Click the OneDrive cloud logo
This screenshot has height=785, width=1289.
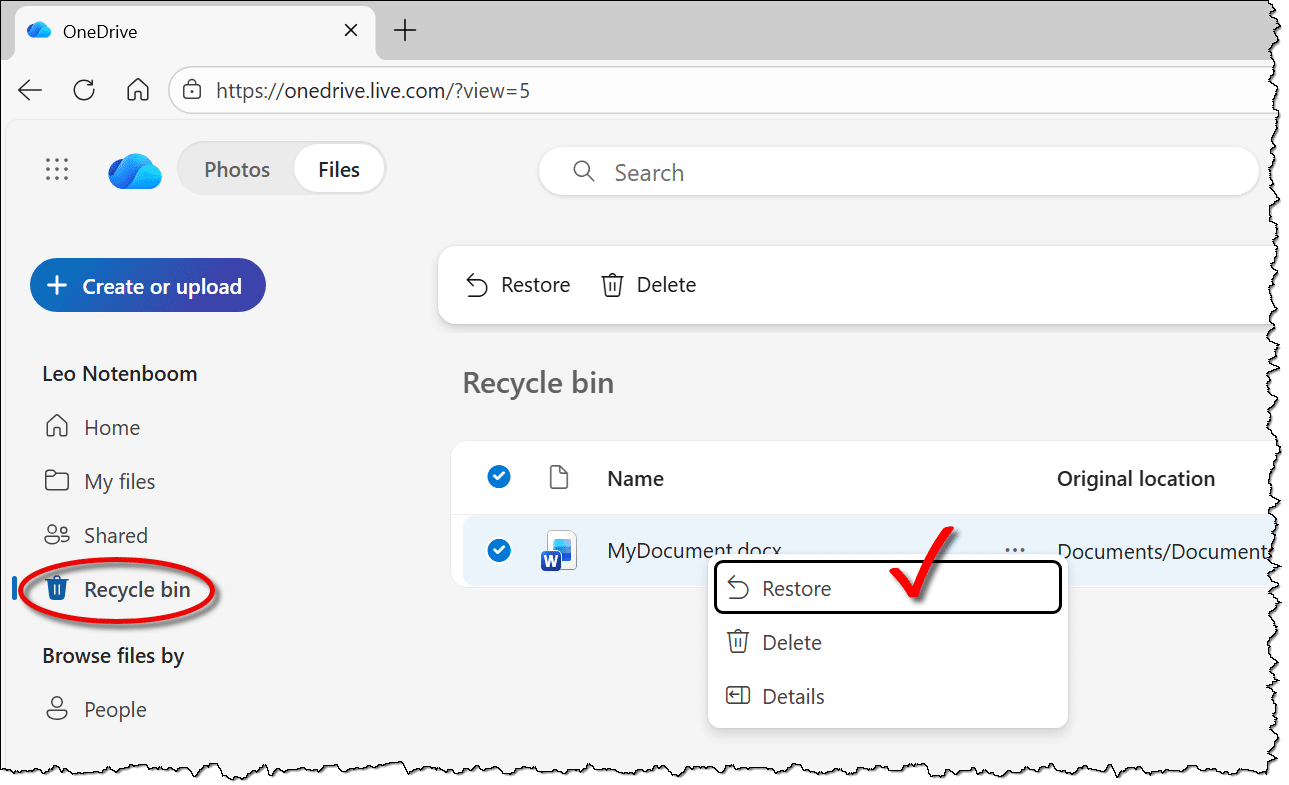pyautogui.click(x=135, y=171)
